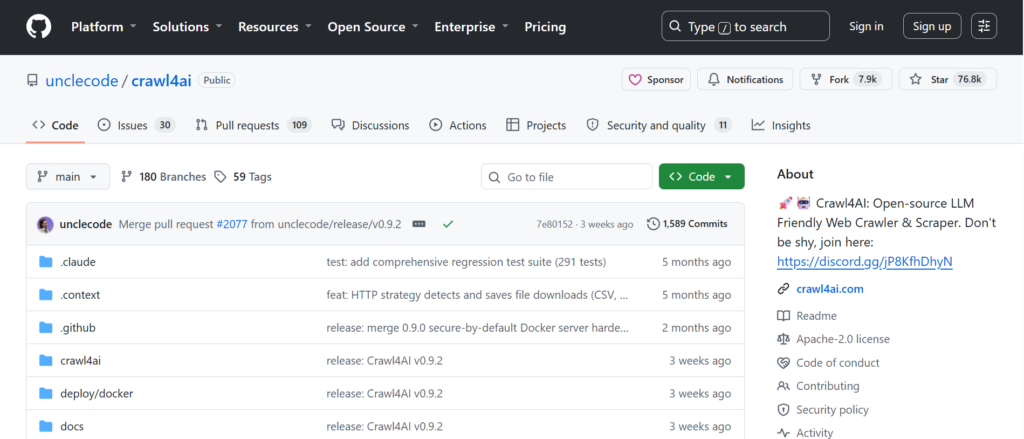Open the main branch selector dropdown
The image size is (1024, 439).
pyautogui.click(x=68, y=176)
